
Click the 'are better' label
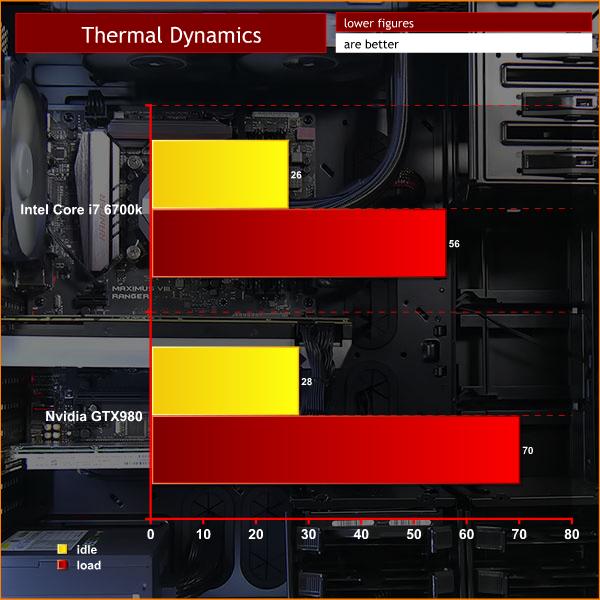pos(371,44)
